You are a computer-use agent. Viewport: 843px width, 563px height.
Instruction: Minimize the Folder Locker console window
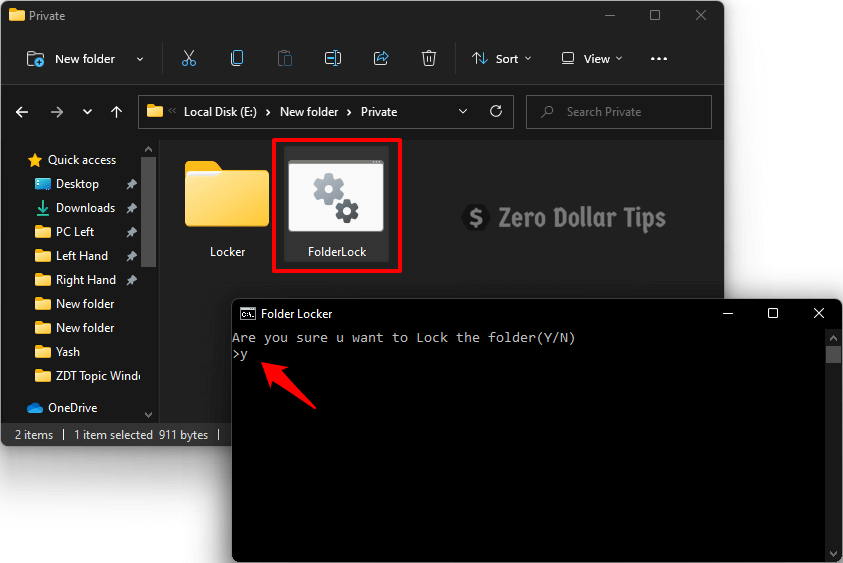point(728,313)
